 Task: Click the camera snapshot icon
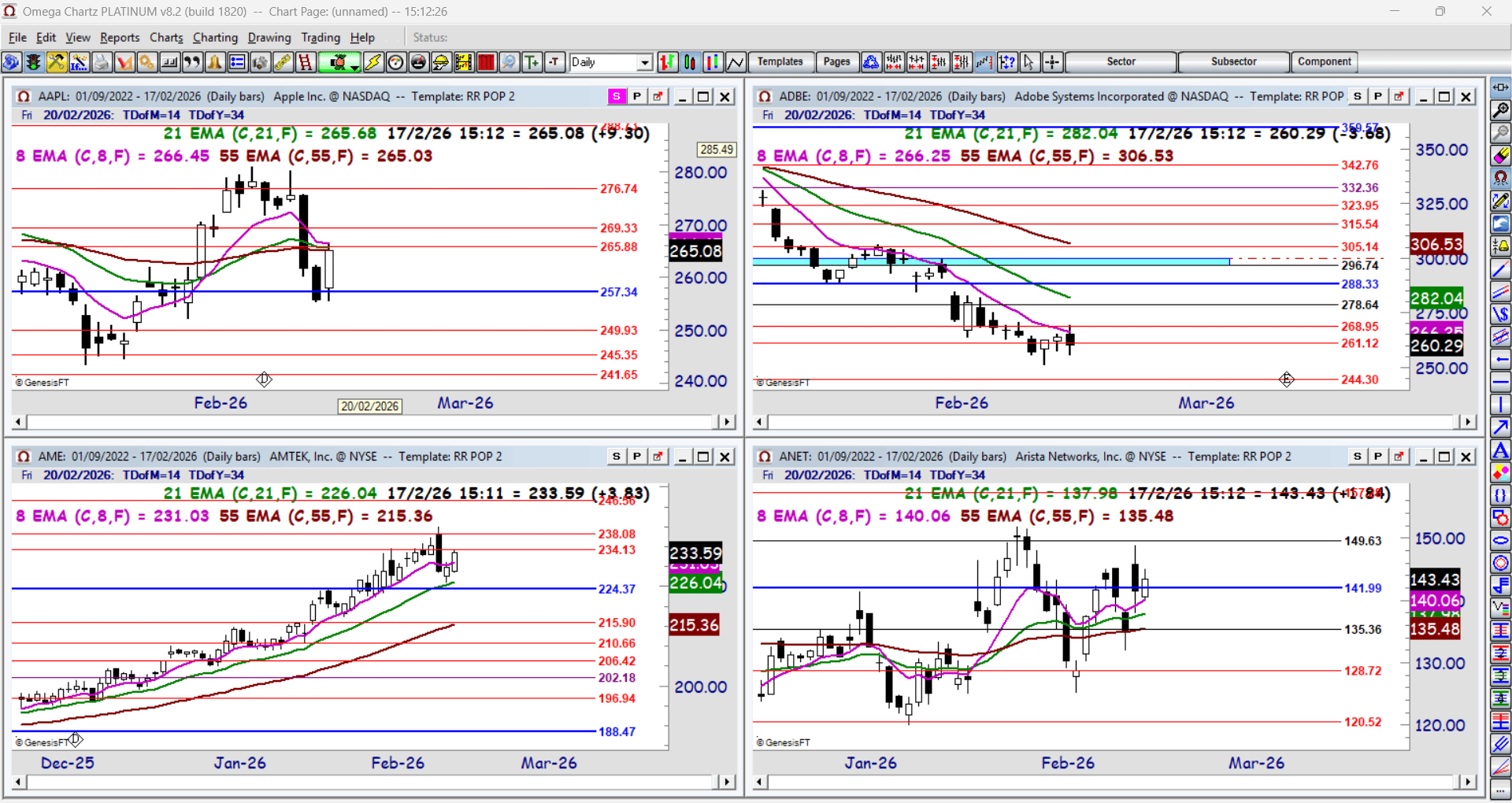(260, 62)
